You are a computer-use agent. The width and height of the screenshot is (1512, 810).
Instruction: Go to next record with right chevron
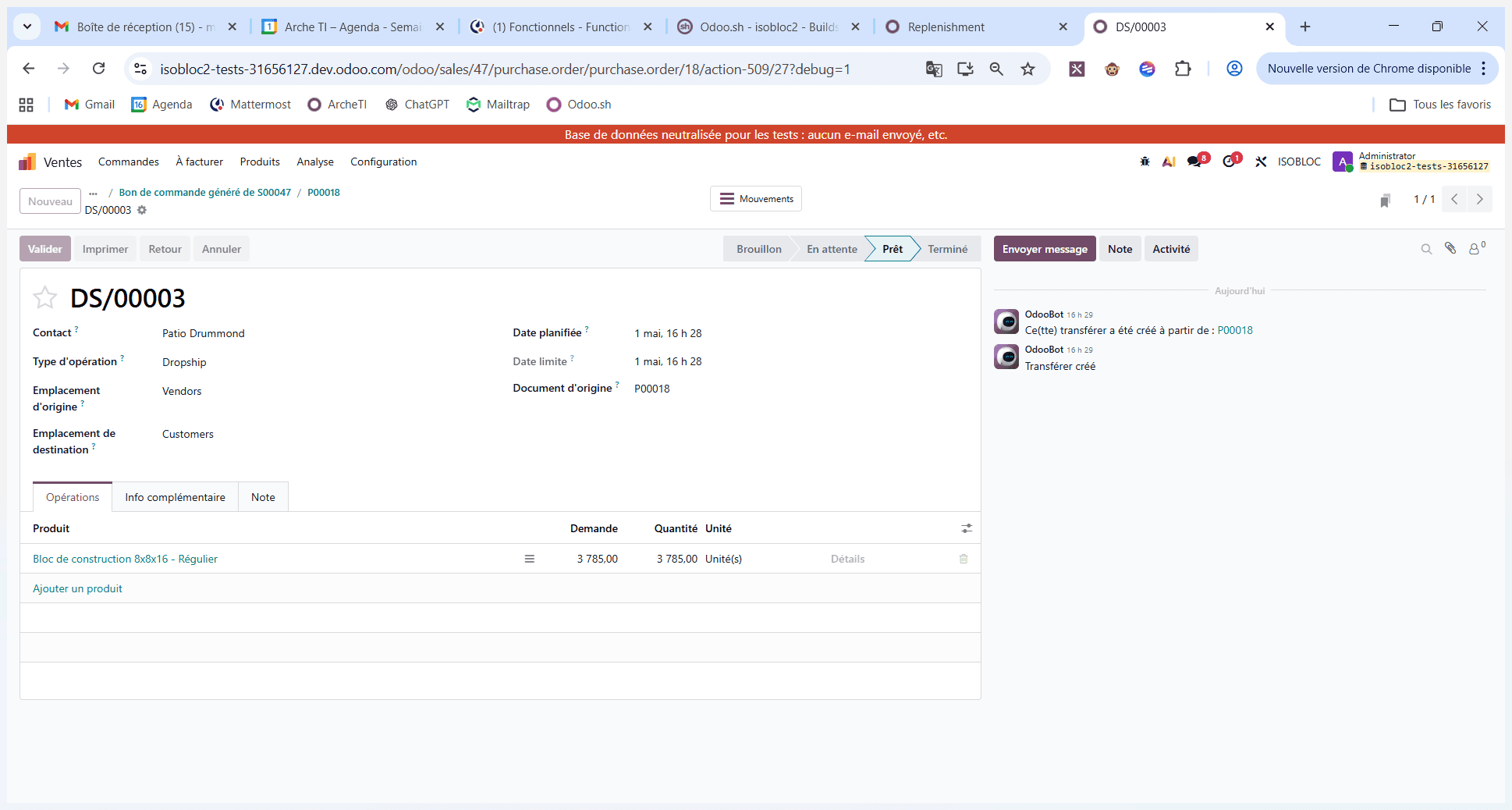coord(1479,199)
